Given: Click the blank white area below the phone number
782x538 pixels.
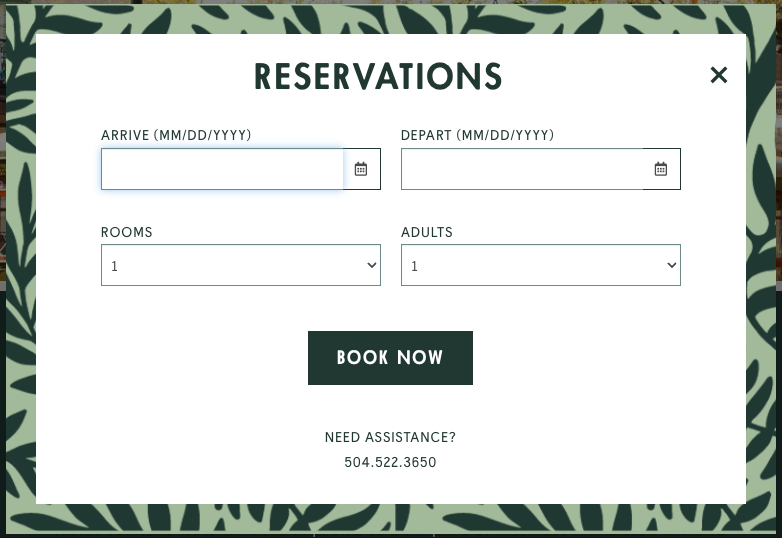Looking at the screenshot, I should (x=390, y=488).
